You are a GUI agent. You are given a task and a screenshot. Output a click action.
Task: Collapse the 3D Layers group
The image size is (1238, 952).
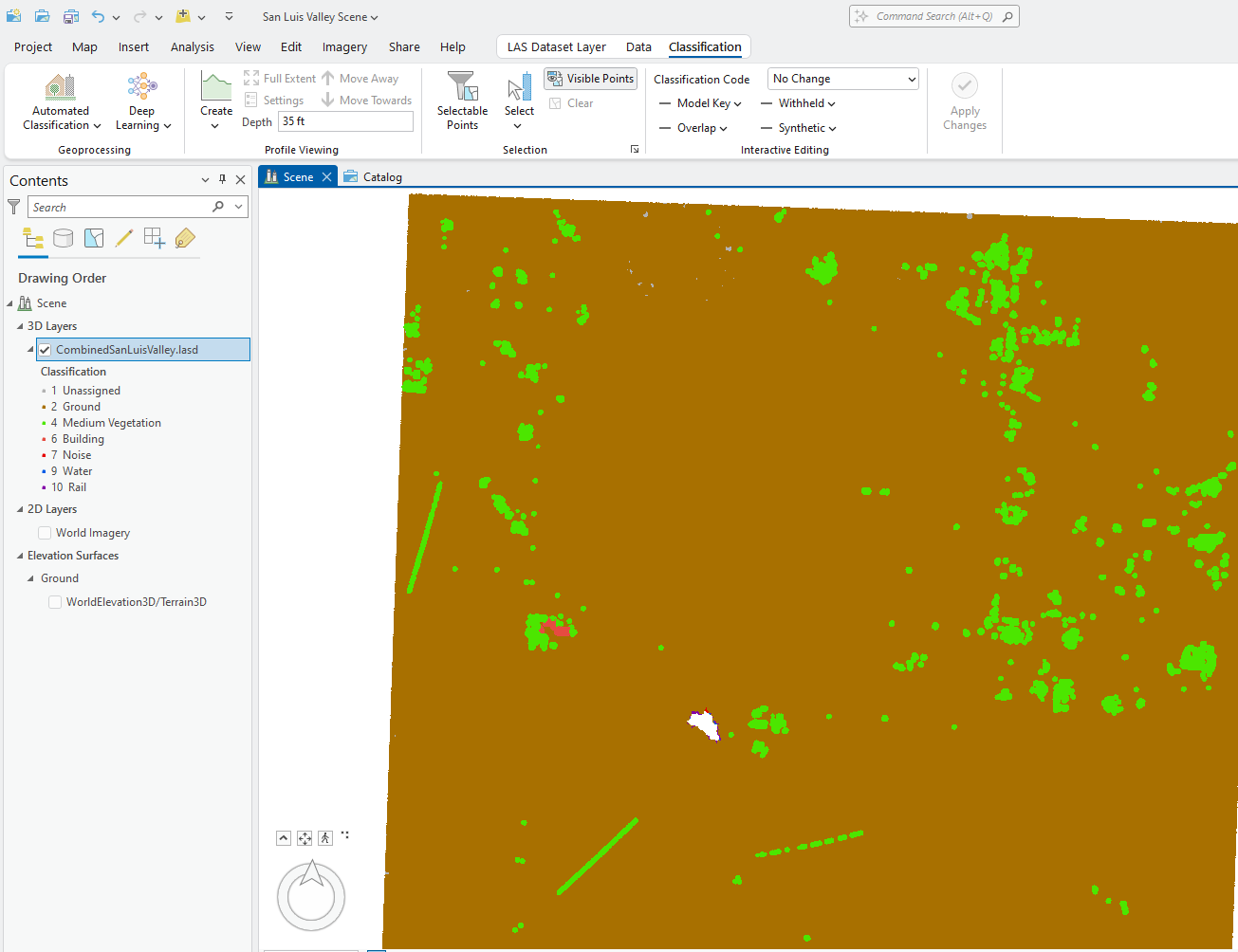[x=21, y=326]
